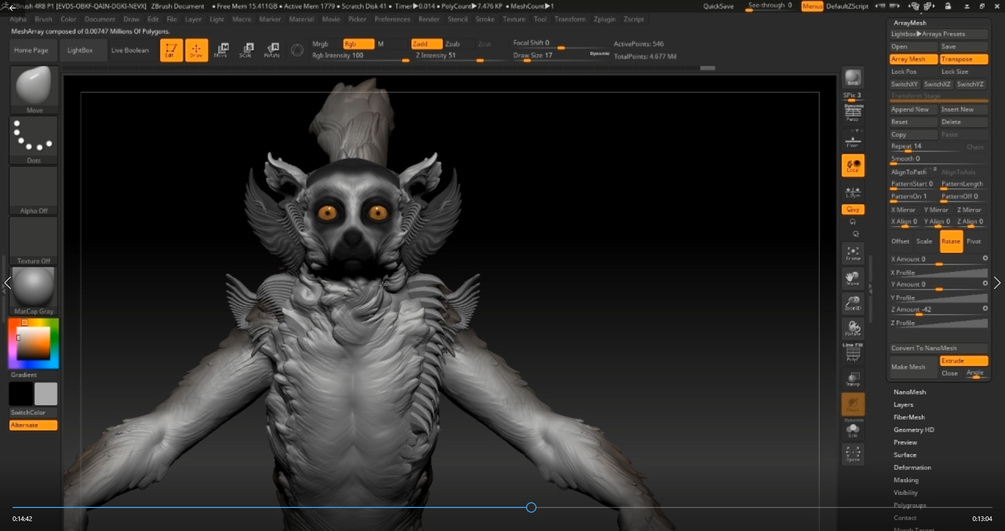Select the Rotate transform type button

coord(951,241)
